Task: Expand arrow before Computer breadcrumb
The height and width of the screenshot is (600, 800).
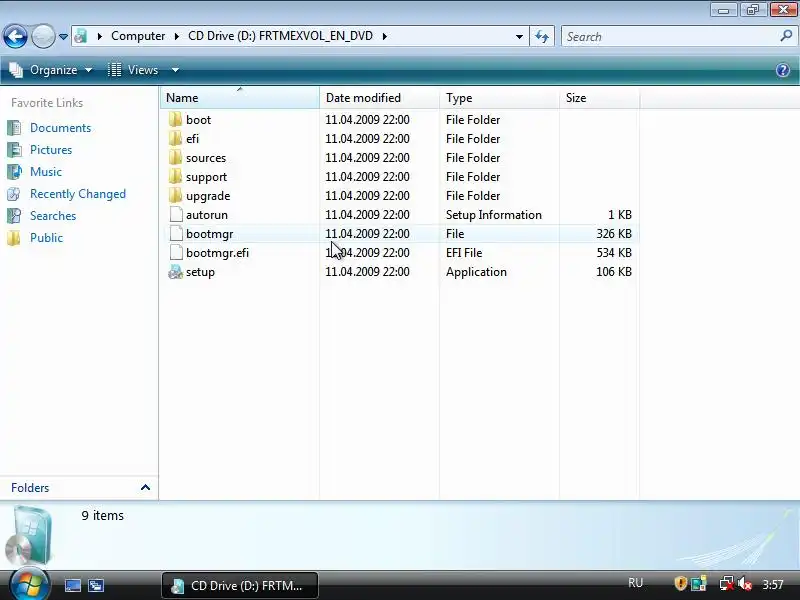Action: [x=99, y=36]
